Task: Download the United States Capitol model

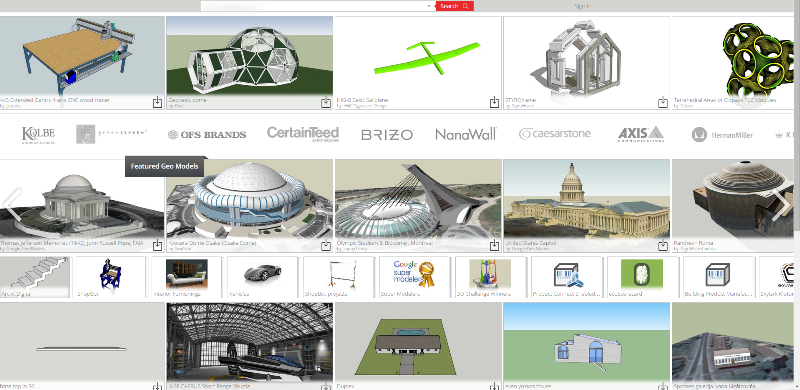Action: tap(663, 246)
